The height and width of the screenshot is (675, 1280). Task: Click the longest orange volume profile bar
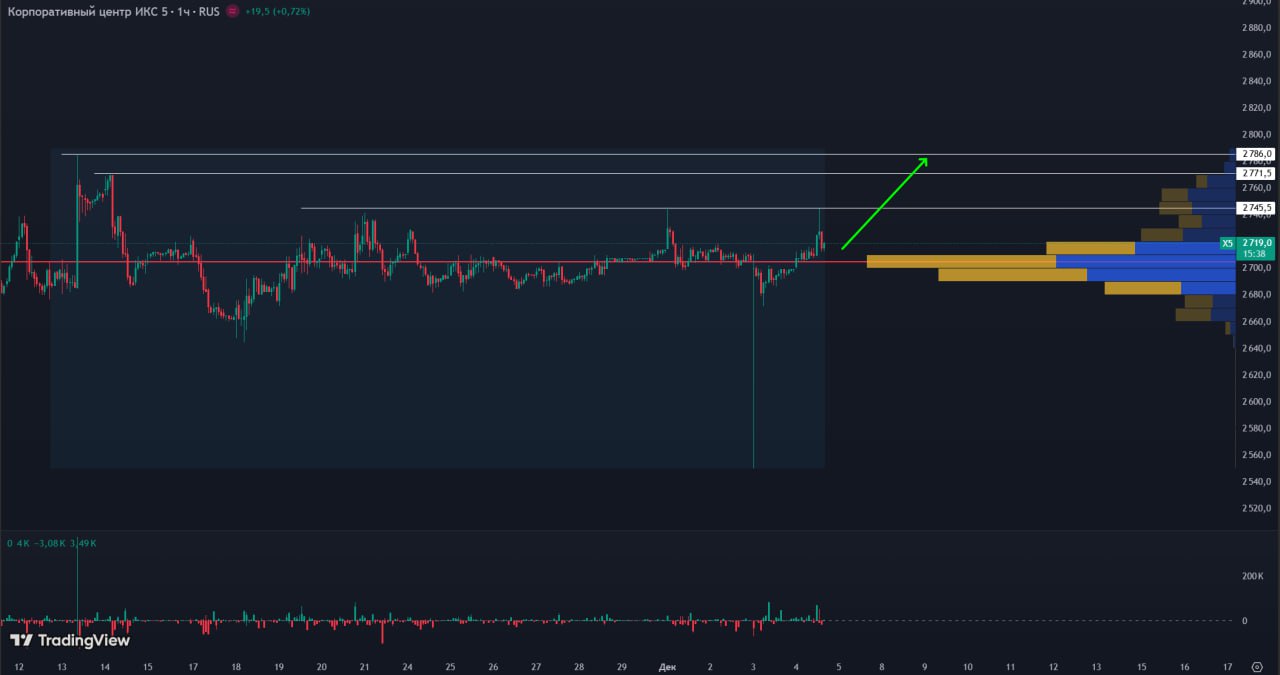960,261
